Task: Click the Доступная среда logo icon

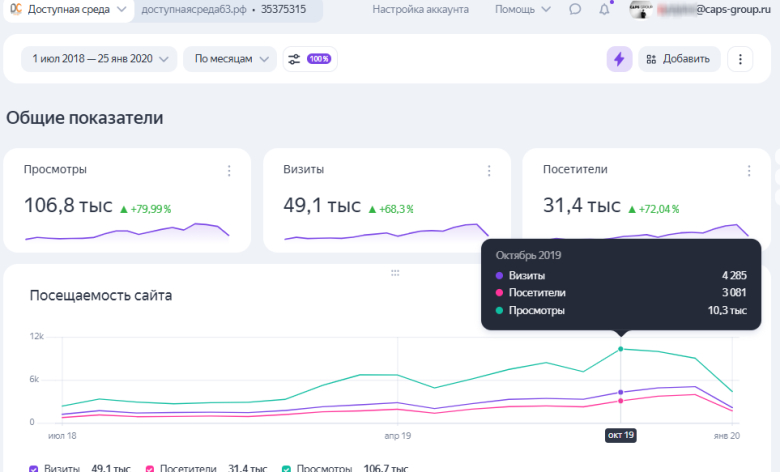Action: point(16,10)
